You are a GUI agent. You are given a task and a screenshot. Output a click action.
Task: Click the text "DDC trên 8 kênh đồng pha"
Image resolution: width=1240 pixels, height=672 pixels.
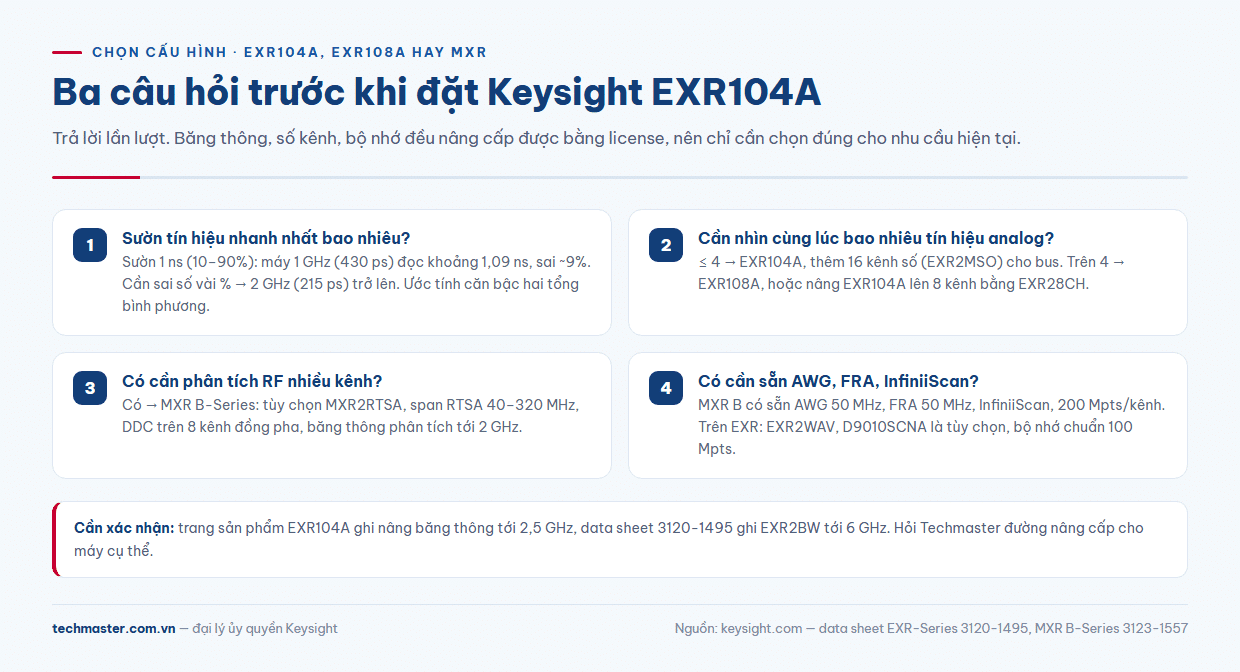(209, 429)
